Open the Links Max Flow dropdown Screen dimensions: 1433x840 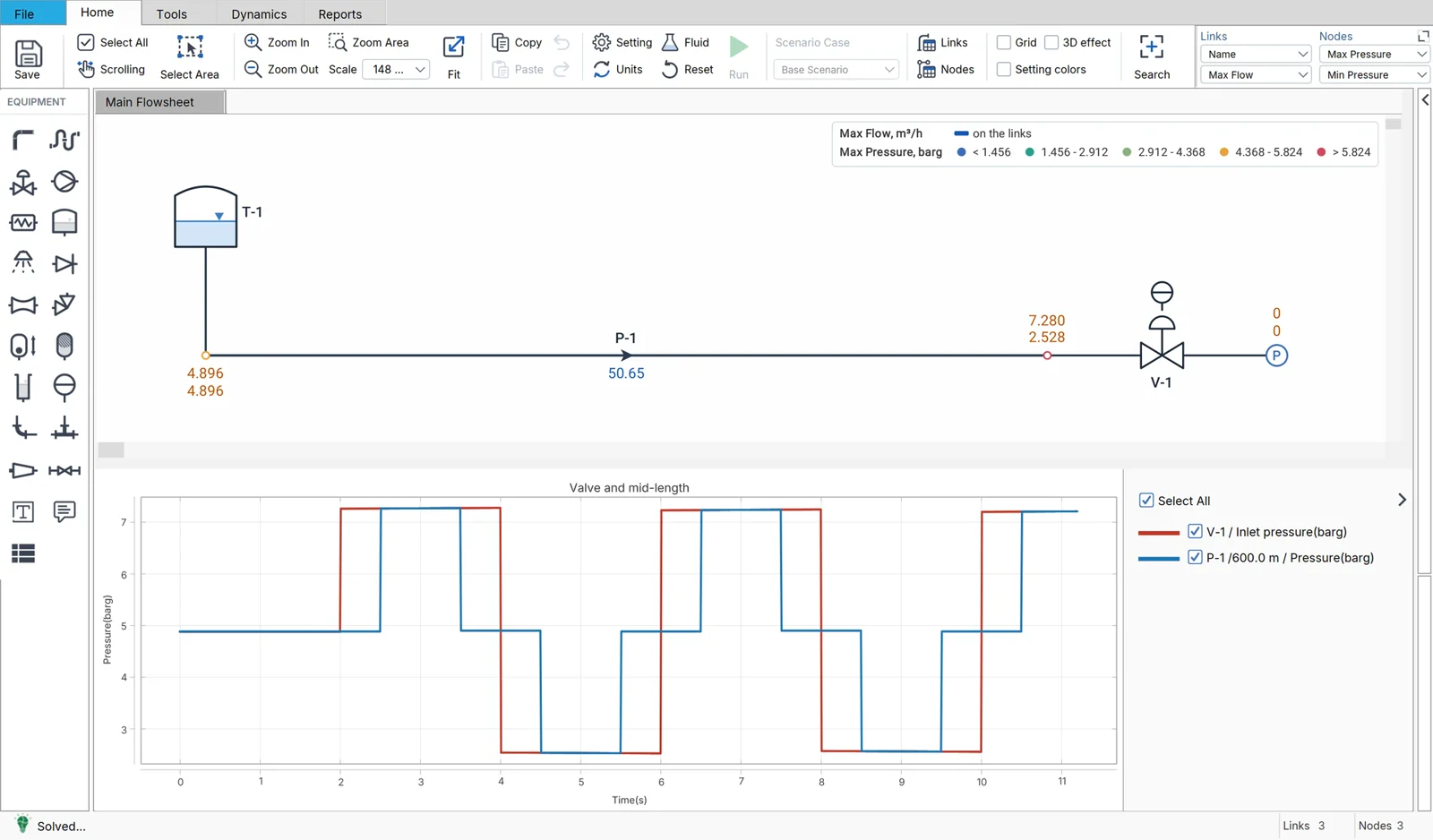click(x=1256, y=75)
